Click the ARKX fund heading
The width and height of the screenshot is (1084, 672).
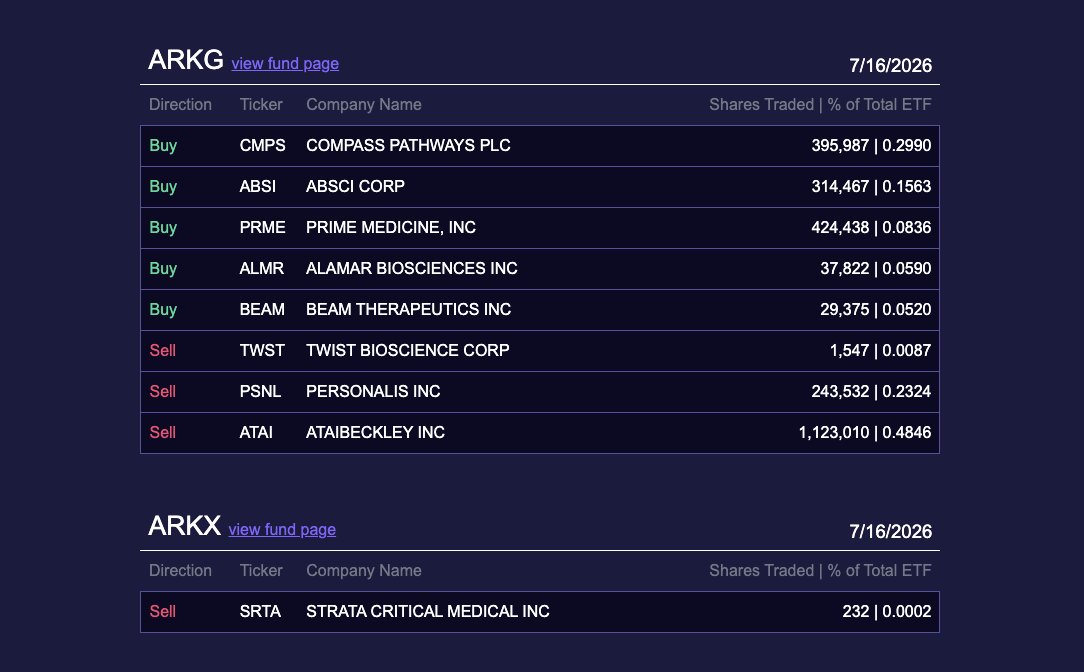(x=184, y=526)
